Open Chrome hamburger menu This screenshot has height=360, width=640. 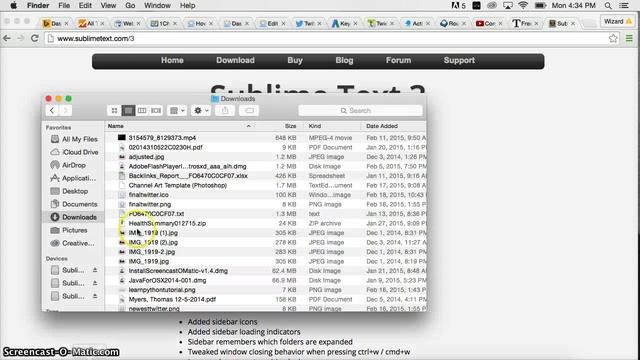629,38
